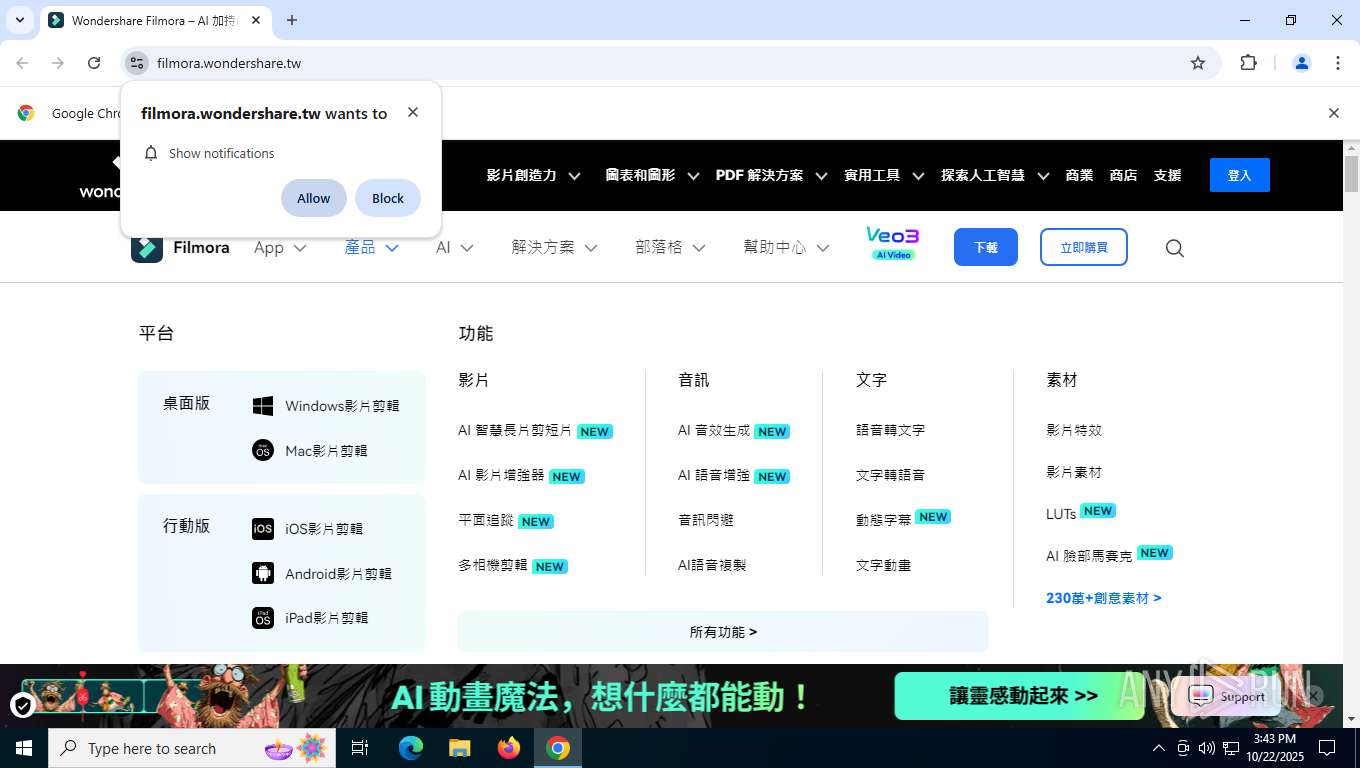Block notifications from the site
Image resolution: width=1360 pixels, height=768 pixels.
pyautogui.click(x=388, y=198)
